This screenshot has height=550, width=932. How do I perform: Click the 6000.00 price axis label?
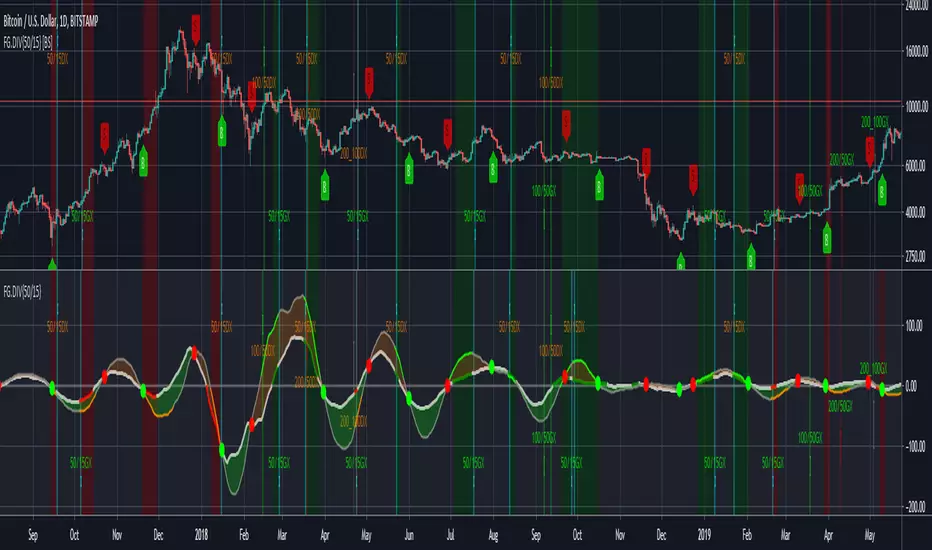pos(916,166)
